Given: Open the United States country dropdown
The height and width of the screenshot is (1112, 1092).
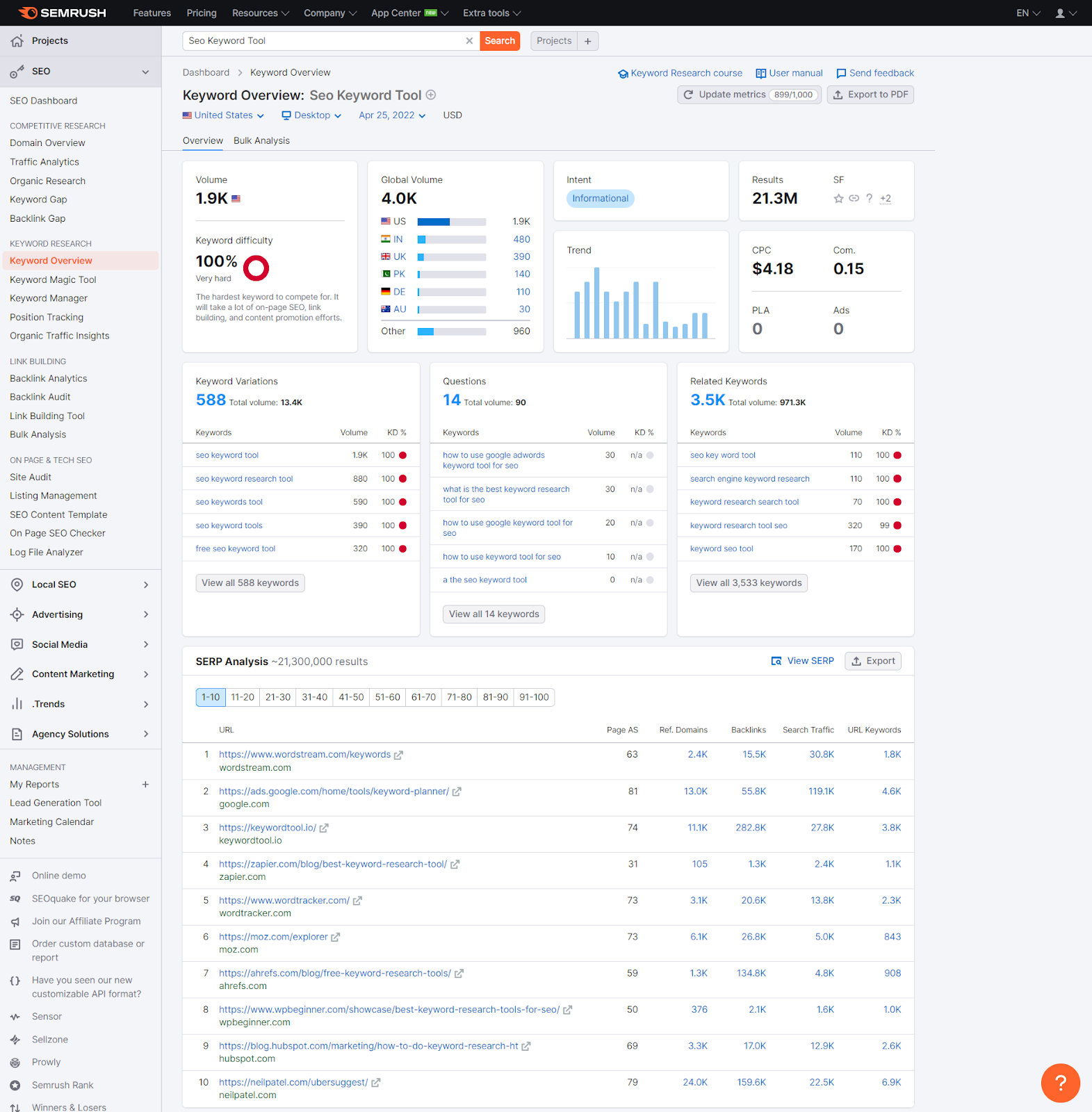Looking at the screenshot, I should click(x=223, y=115).
